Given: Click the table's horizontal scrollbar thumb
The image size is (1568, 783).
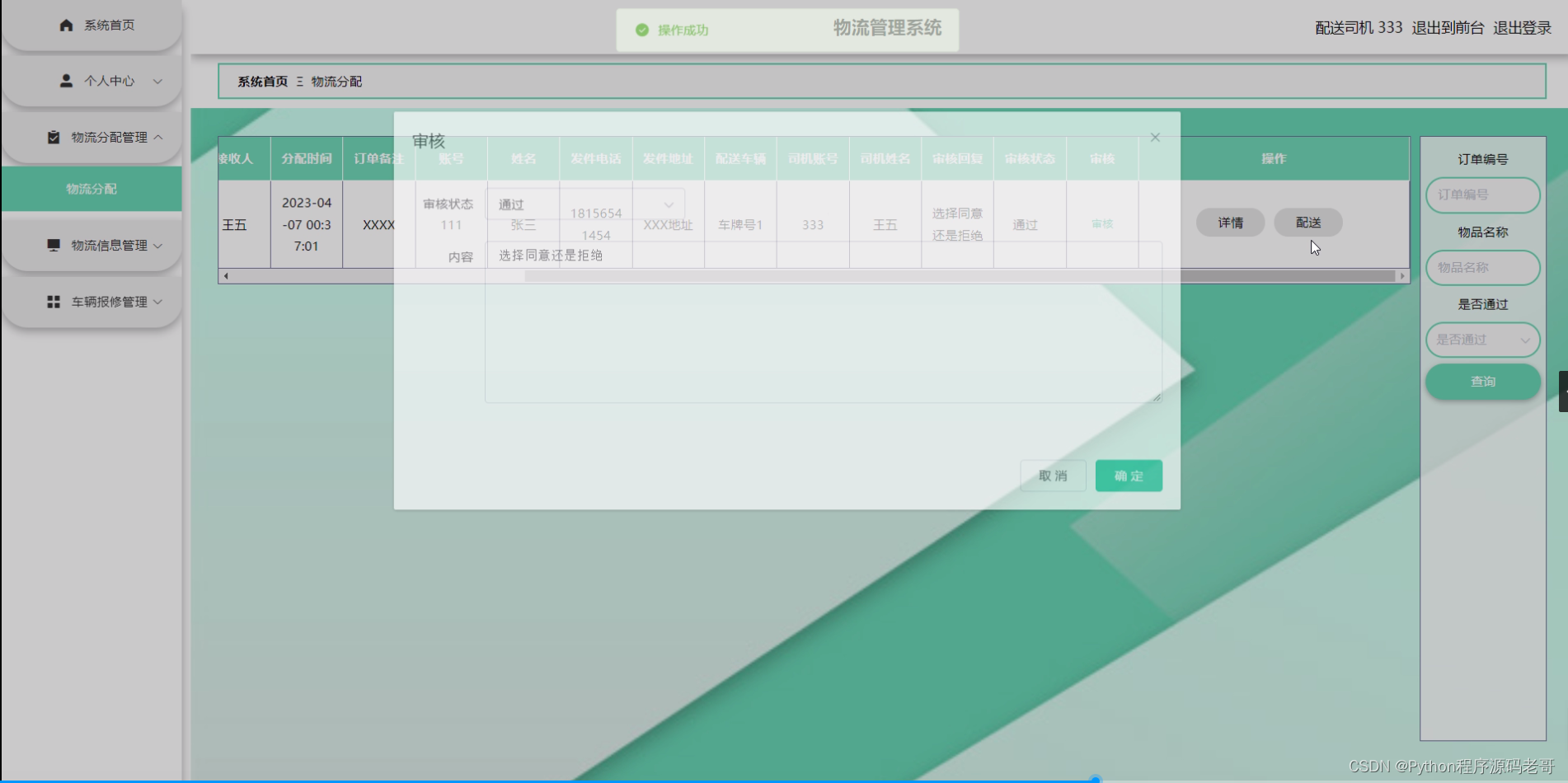Looking at the screenshot, I should (960, 276).
